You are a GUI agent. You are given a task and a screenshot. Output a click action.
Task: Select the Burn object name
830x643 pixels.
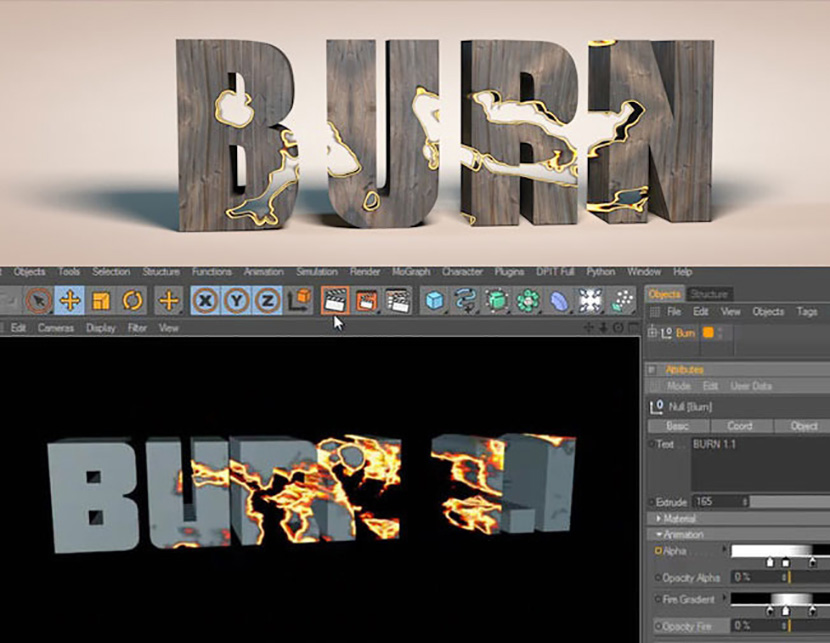(x=685, y=333)
